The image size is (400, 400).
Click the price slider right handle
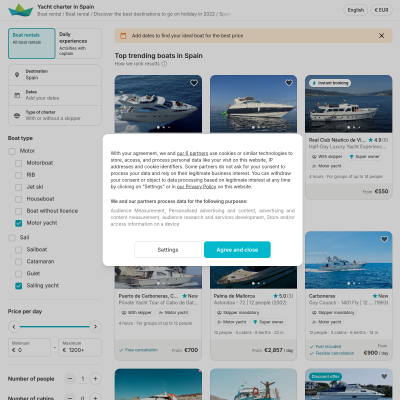pos(95,327)
